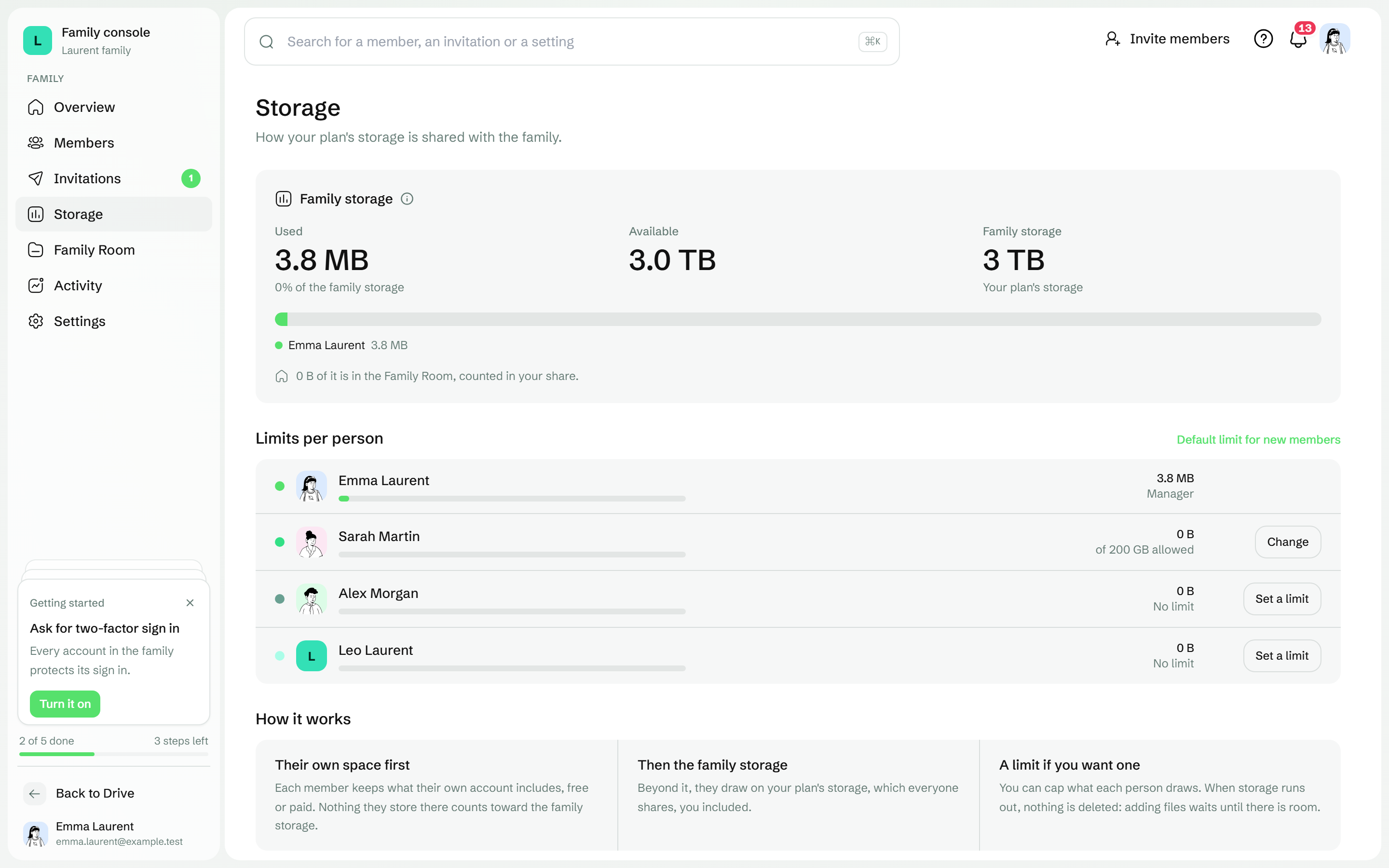The height and width of the screenshot is (868, 1389).
Task: Change Sarah Martin's storage limit
Action: (x=1287, y=542)
